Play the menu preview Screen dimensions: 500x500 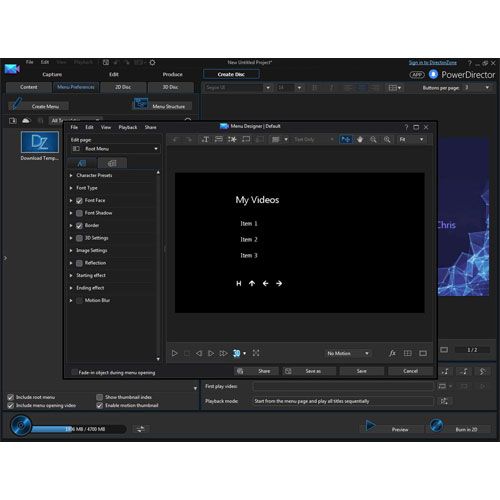(x=174, y=353)
